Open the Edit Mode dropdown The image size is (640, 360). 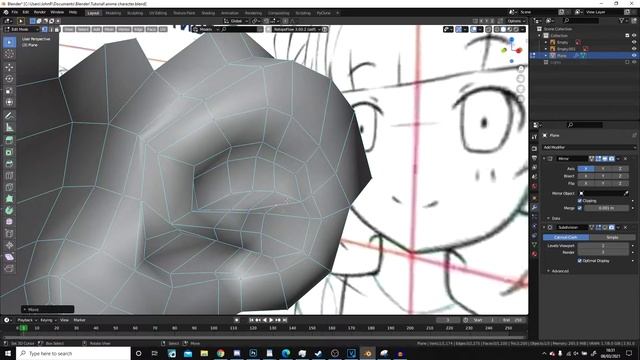[x=21, y=29]
